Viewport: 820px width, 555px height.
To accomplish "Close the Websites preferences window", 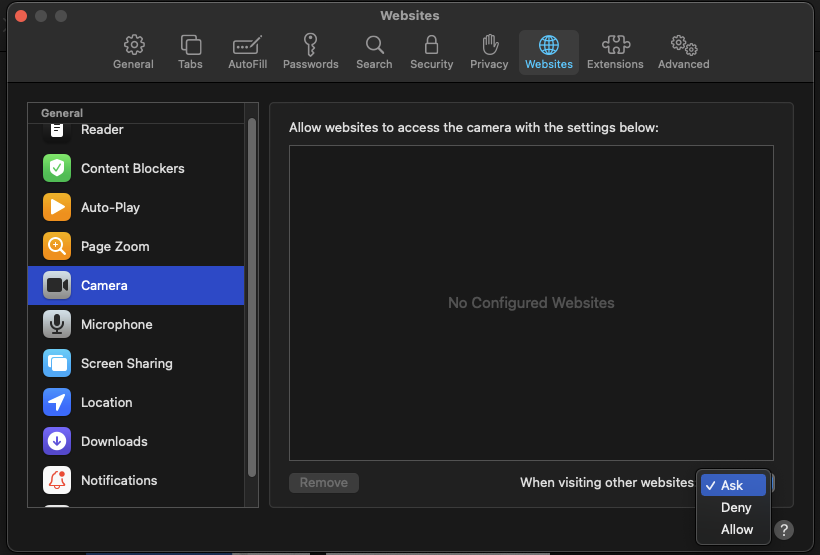I will point(21,16).
